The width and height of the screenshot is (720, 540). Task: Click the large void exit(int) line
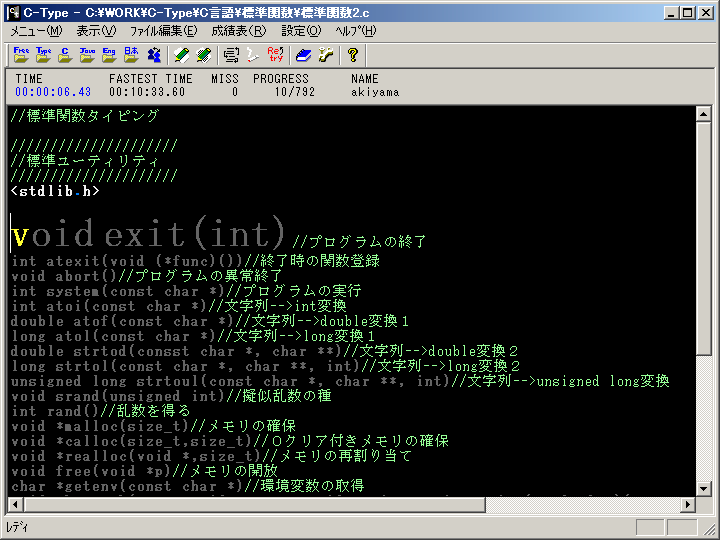(148, 233)
